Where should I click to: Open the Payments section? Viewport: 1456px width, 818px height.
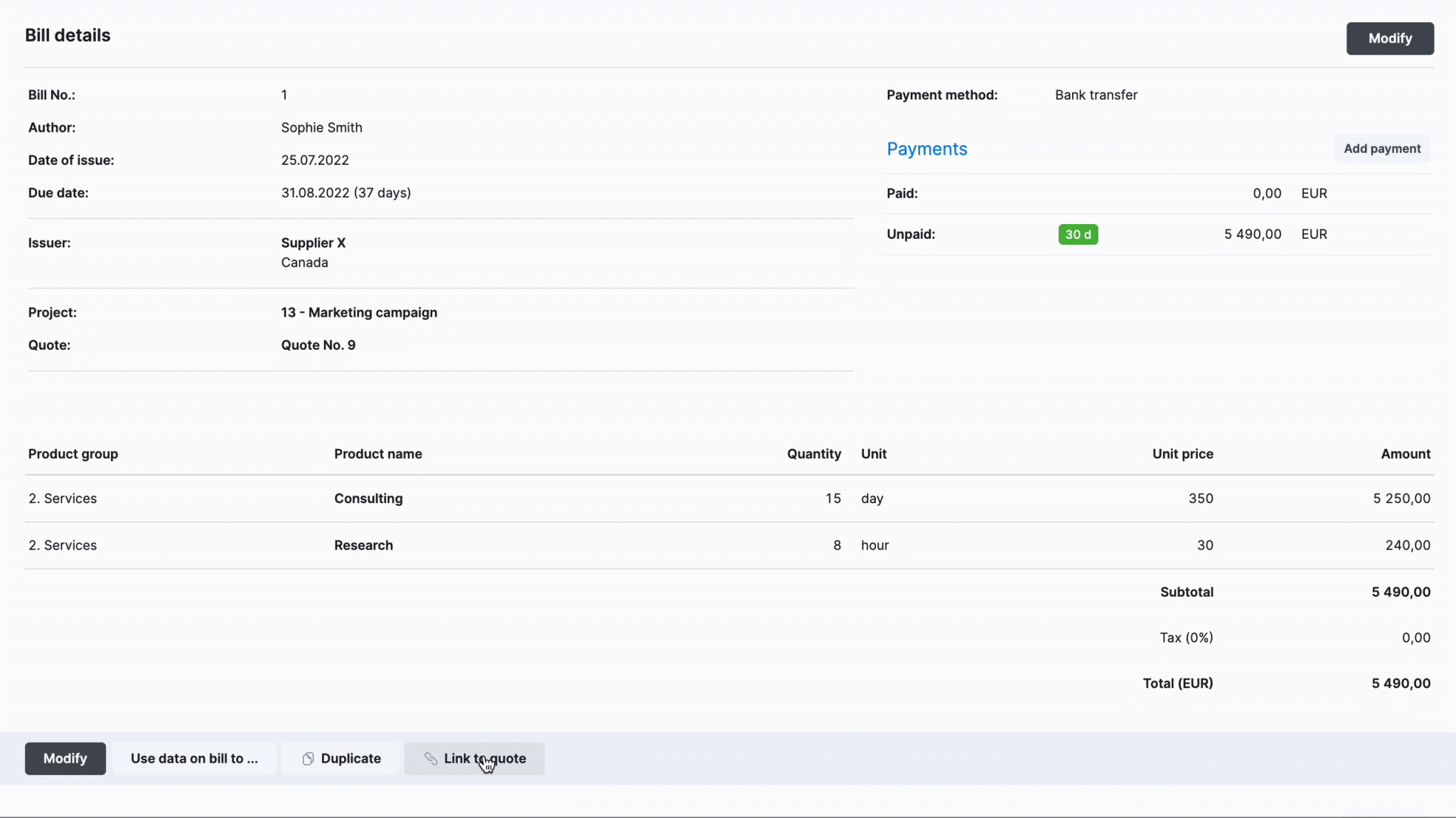click(x=926, y=149)
